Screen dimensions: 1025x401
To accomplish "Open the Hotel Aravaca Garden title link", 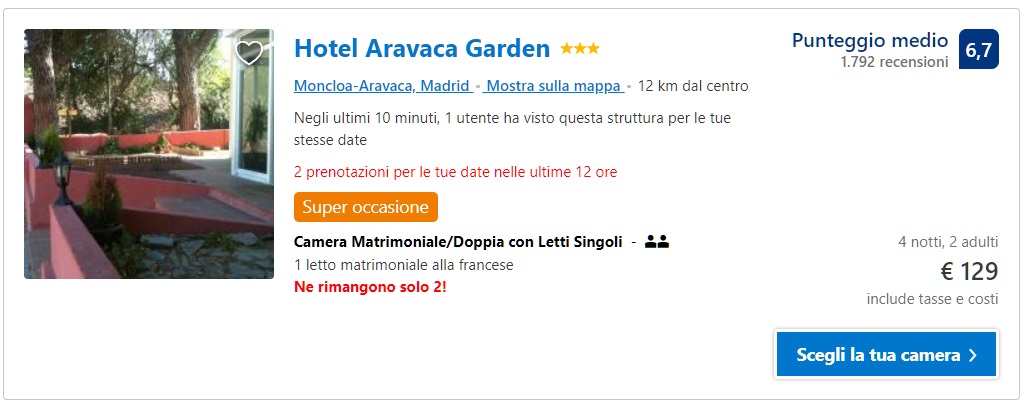I will click(x=422, y=48).
